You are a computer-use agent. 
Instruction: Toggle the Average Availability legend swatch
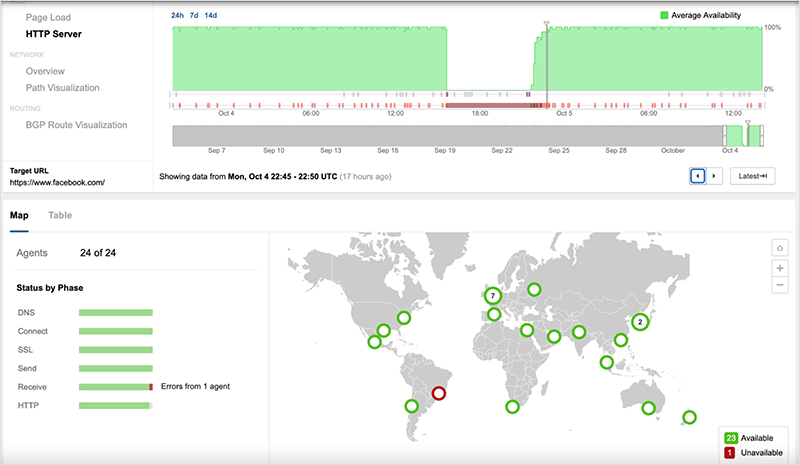click(x=664, y=16)
